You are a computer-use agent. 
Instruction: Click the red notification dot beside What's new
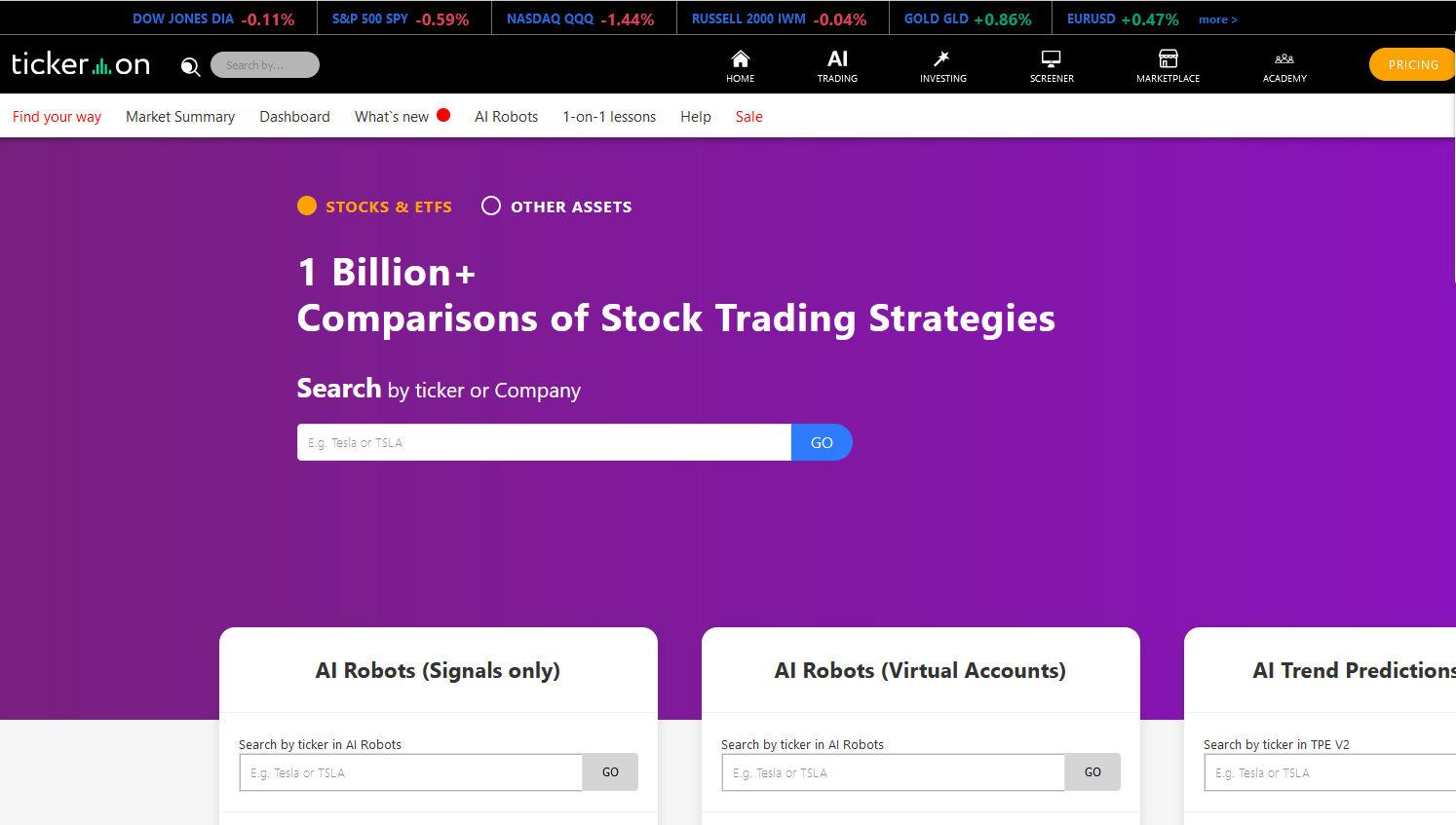click(x=443, y=114)
